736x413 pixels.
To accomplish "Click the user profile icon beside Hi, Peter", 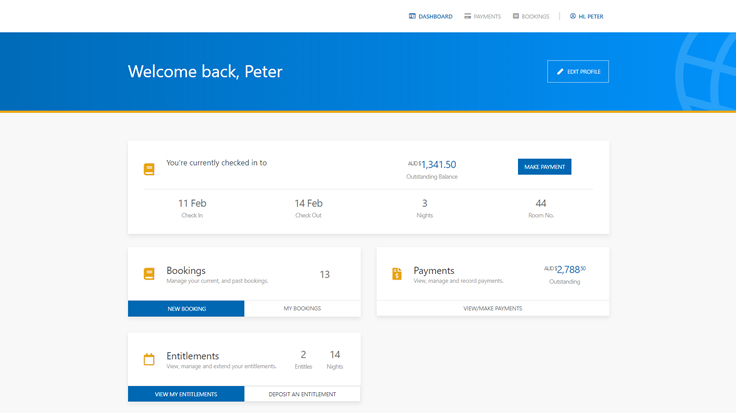I will (x=573, y=16).
